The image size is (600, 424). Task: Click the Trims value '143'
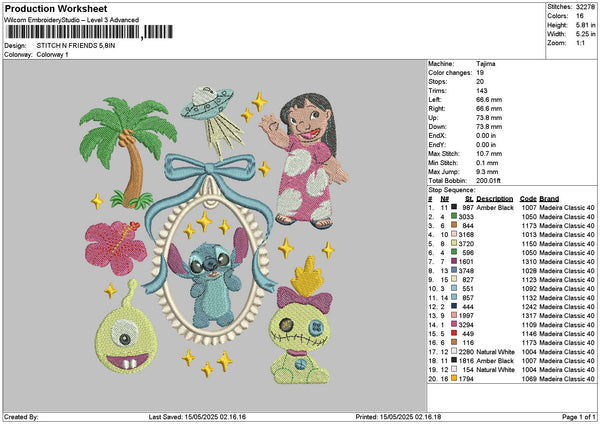482,91
